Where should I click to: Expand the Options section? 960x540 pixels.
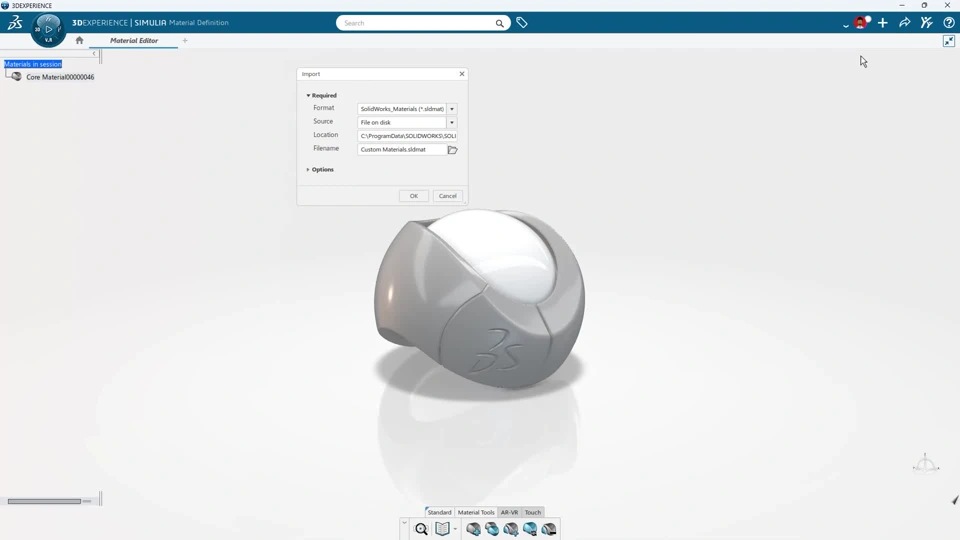(307, 170)
